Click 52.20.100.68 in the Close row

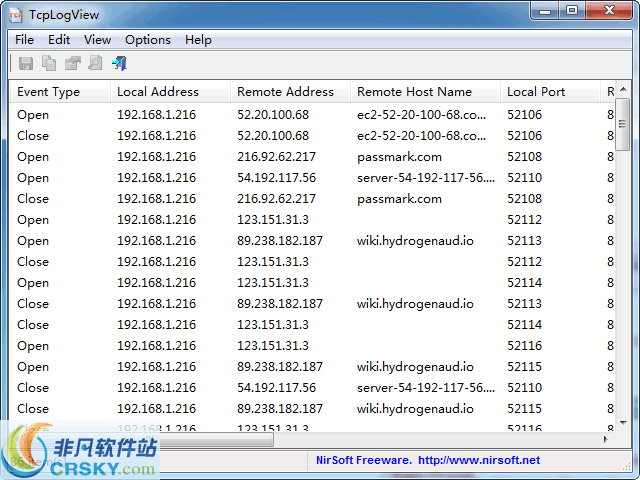pos(273,136)
